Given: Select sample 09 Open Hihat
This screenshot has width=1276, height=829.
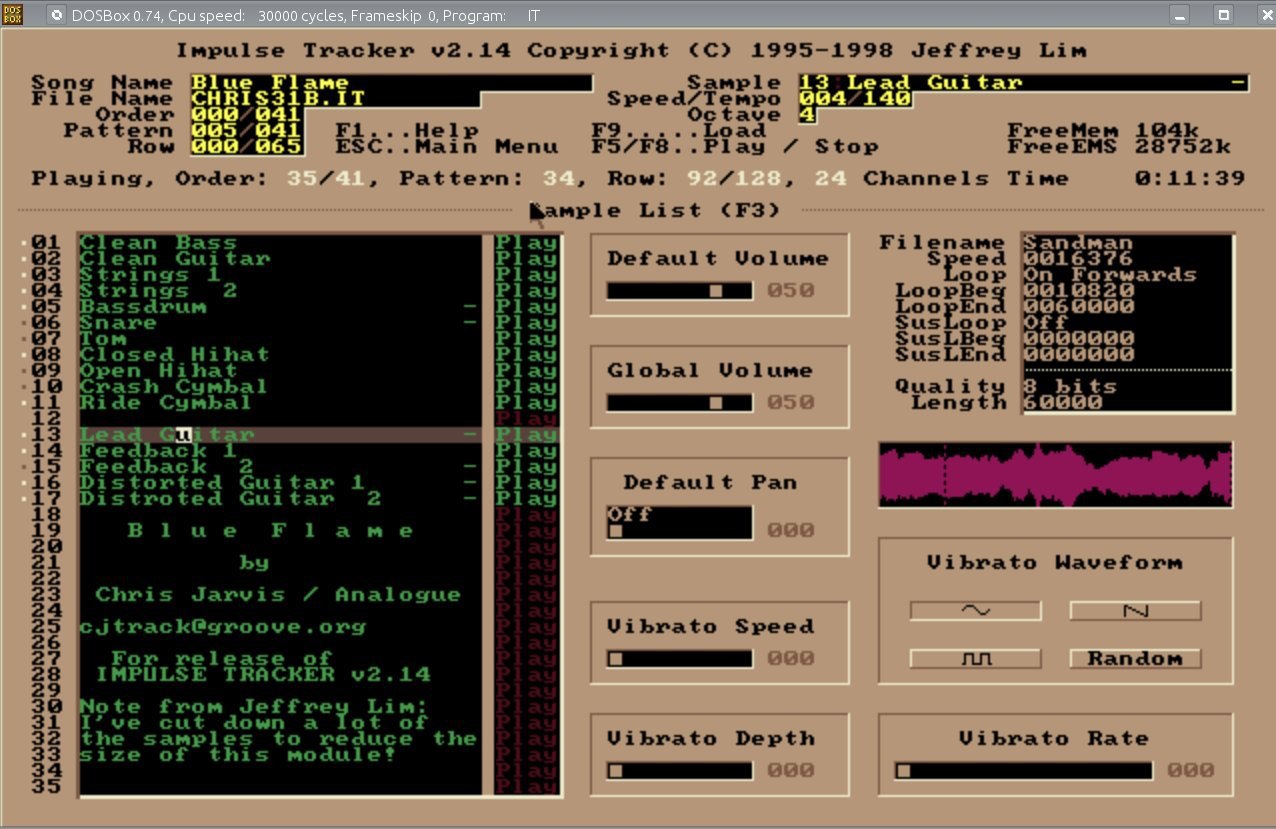Looking at the screenshot, I should coord(279,371).
